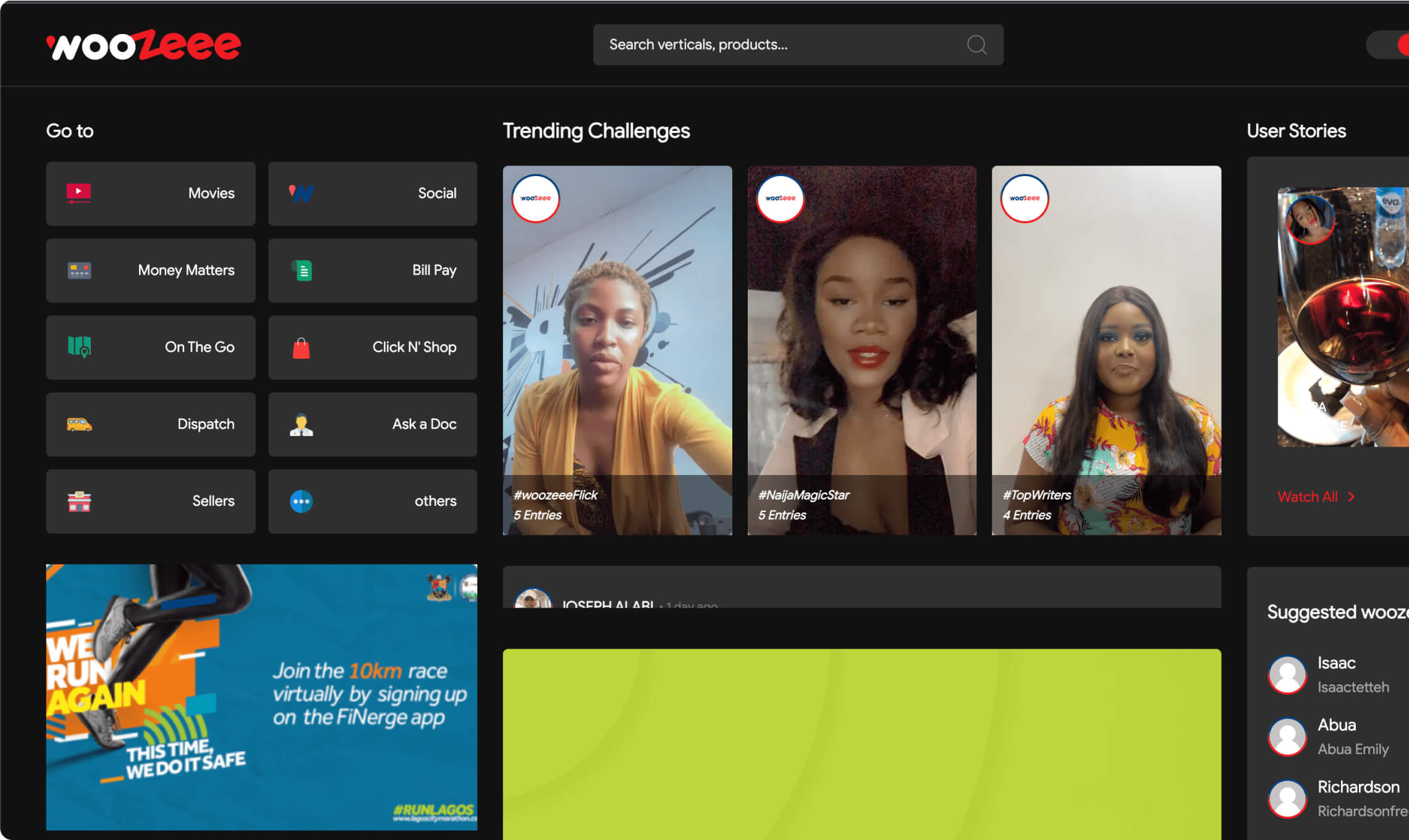1409x840 pixels.
Task: Open the others menu tile
Action: [372, 501]
